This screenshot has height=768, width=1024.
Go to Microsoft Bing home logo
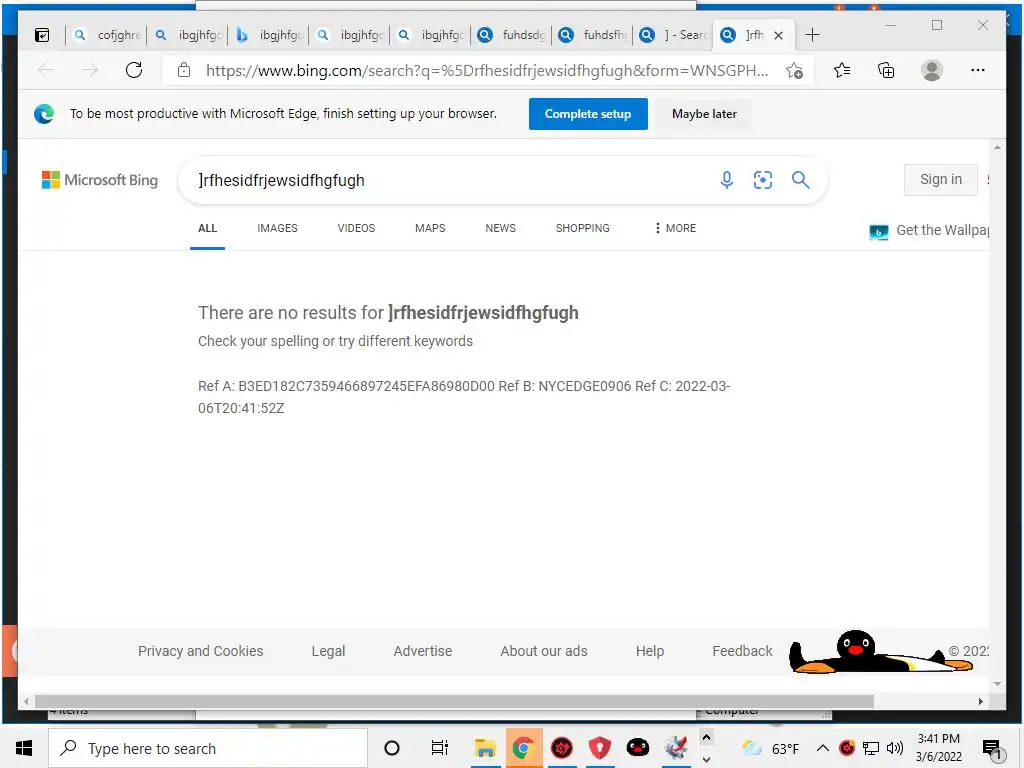pos(100,180)
